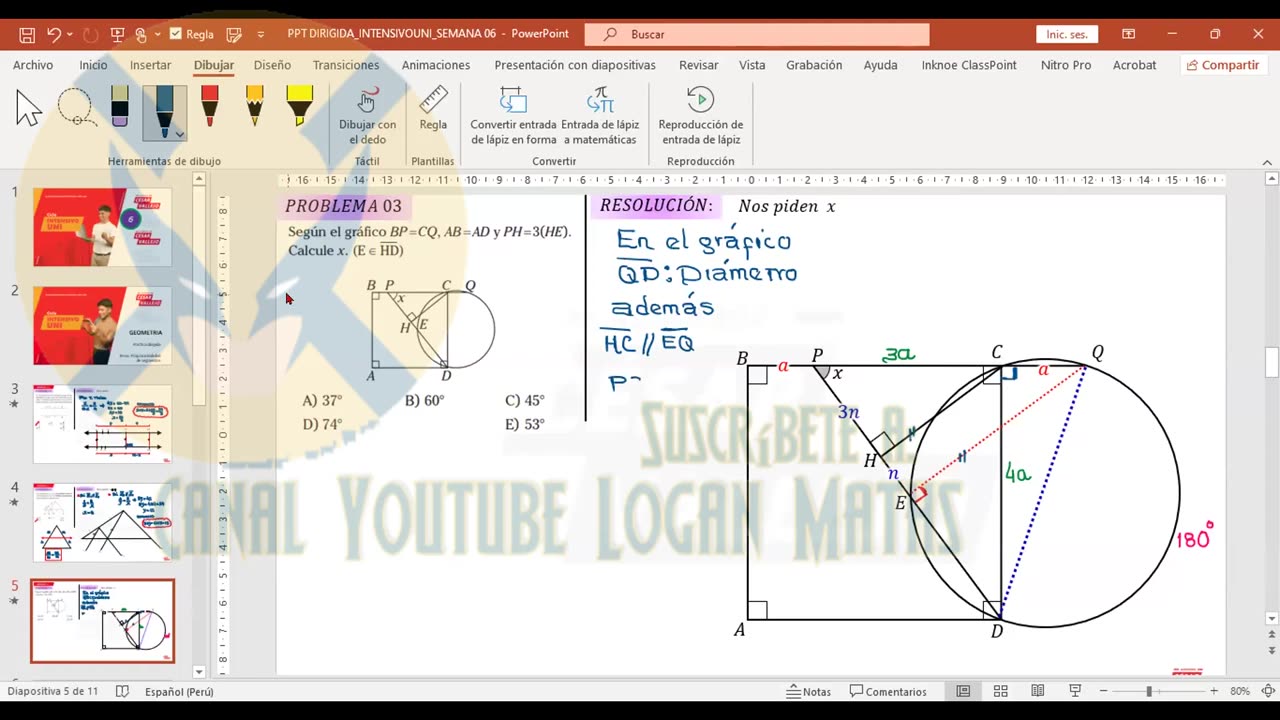Screen dimensions: 1280x720
Task: Undo the last action
Action: coord(54,34)
